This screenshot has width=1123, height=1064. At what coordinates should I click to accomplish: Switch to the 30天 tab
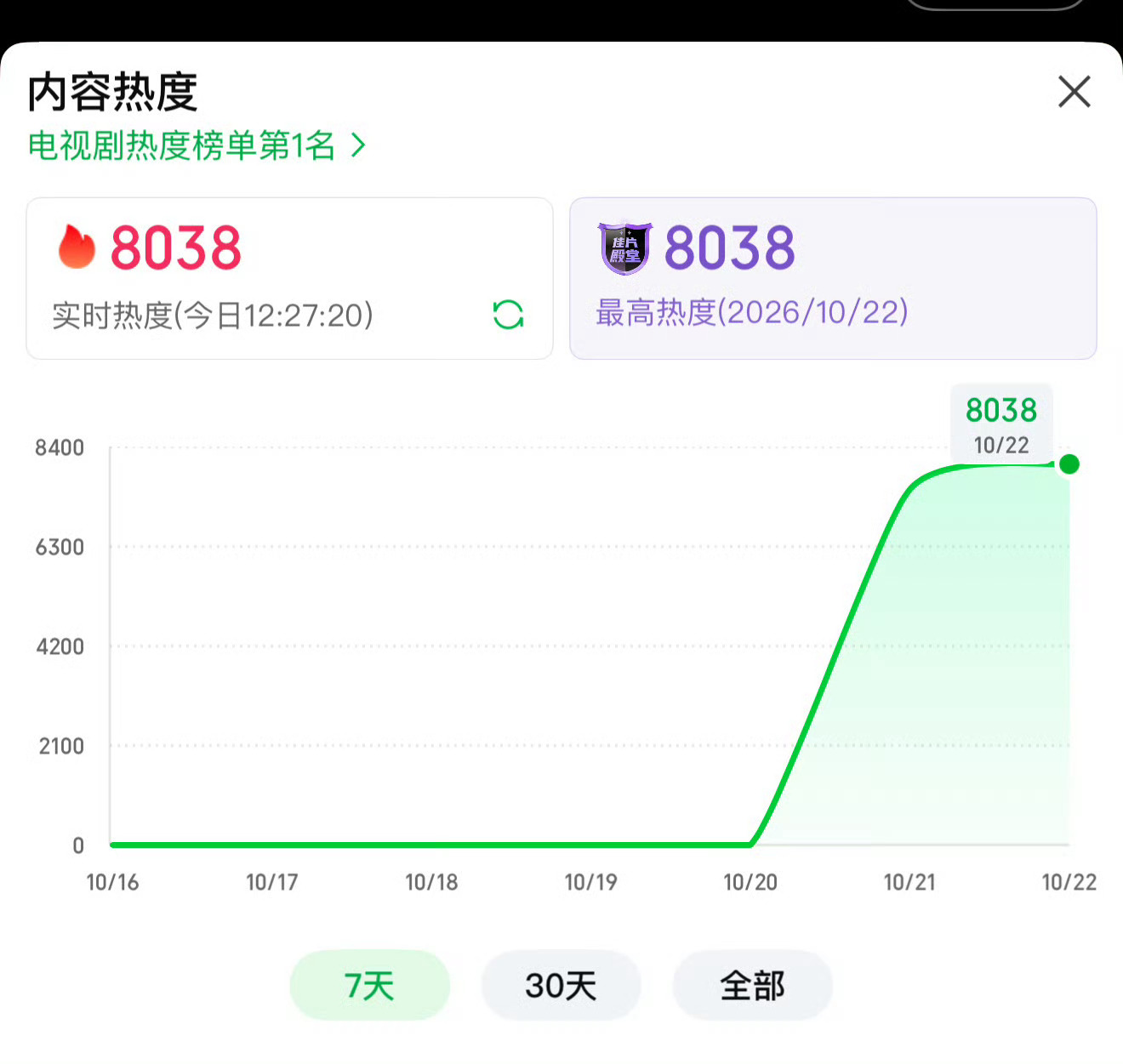561,986
